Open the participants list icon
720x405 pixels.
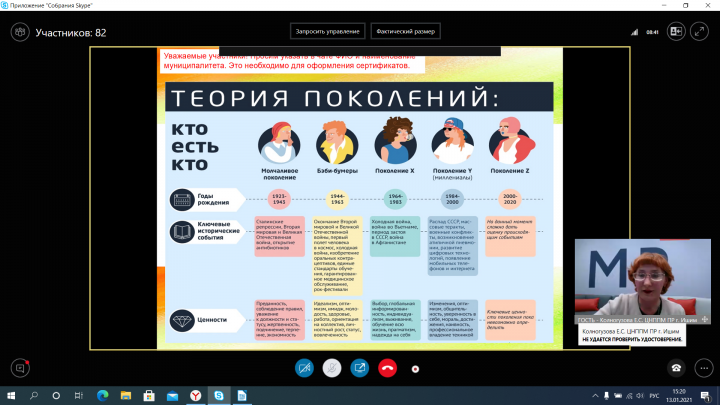coord(17,32)
